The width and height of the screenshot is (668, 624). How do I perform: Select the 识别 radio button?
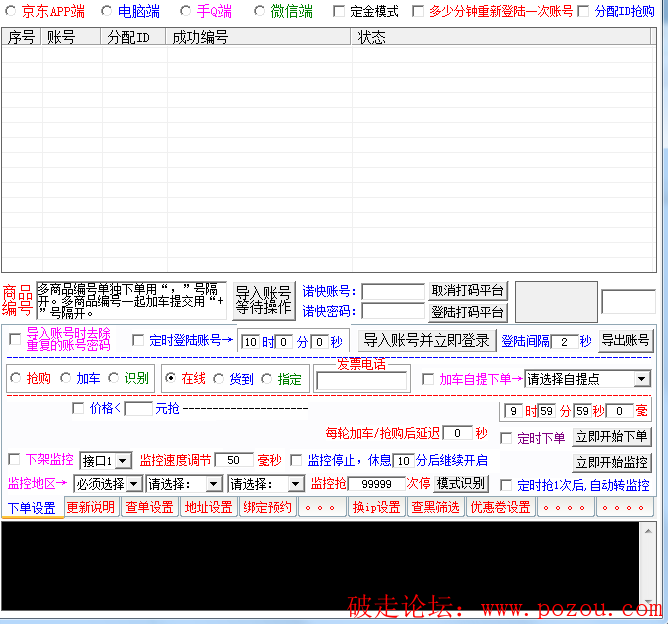tap(113, 378)
